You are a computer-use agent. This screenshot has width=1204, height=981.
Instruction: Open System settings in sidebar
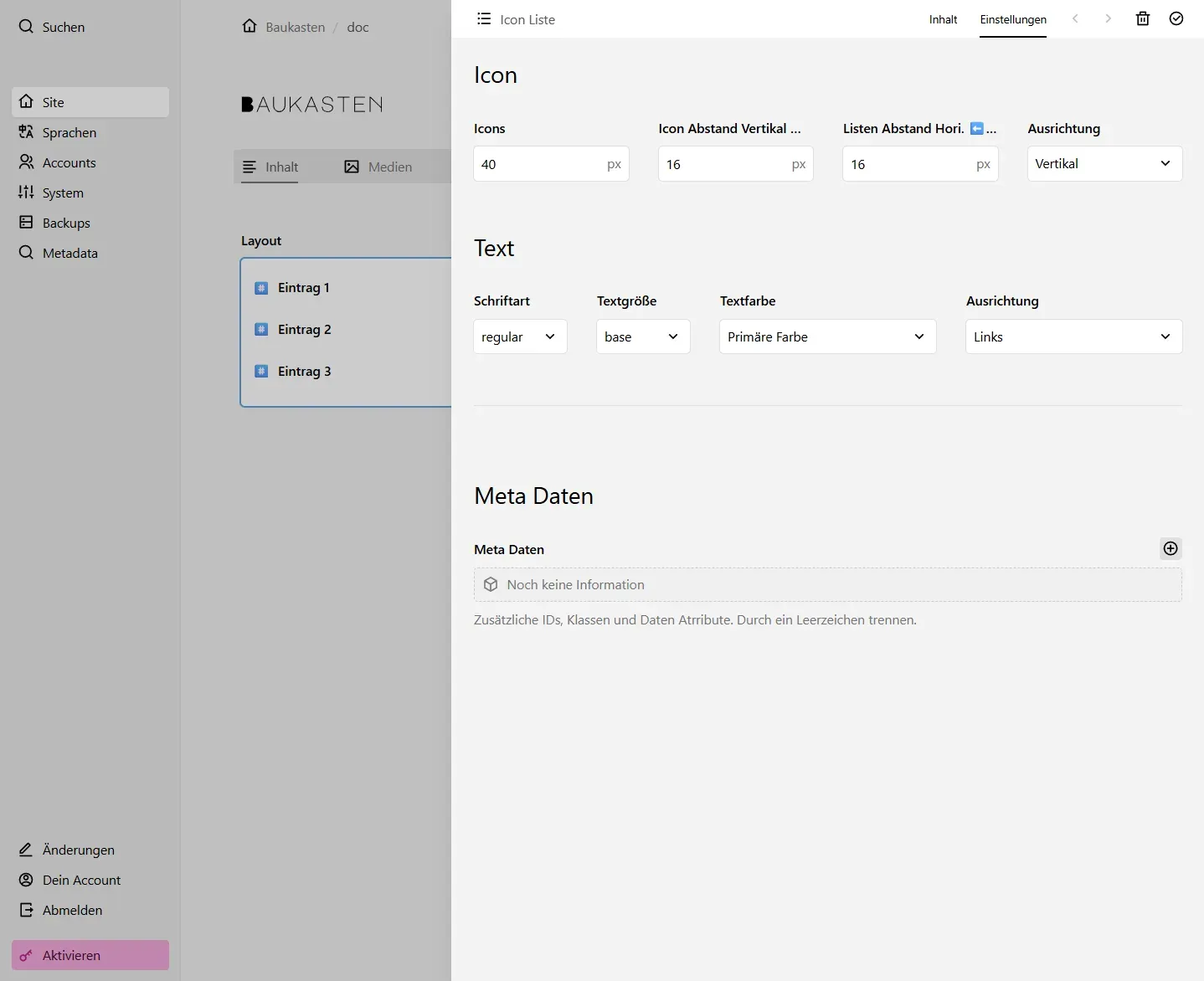pyautogui.click(x=61, y=193)
